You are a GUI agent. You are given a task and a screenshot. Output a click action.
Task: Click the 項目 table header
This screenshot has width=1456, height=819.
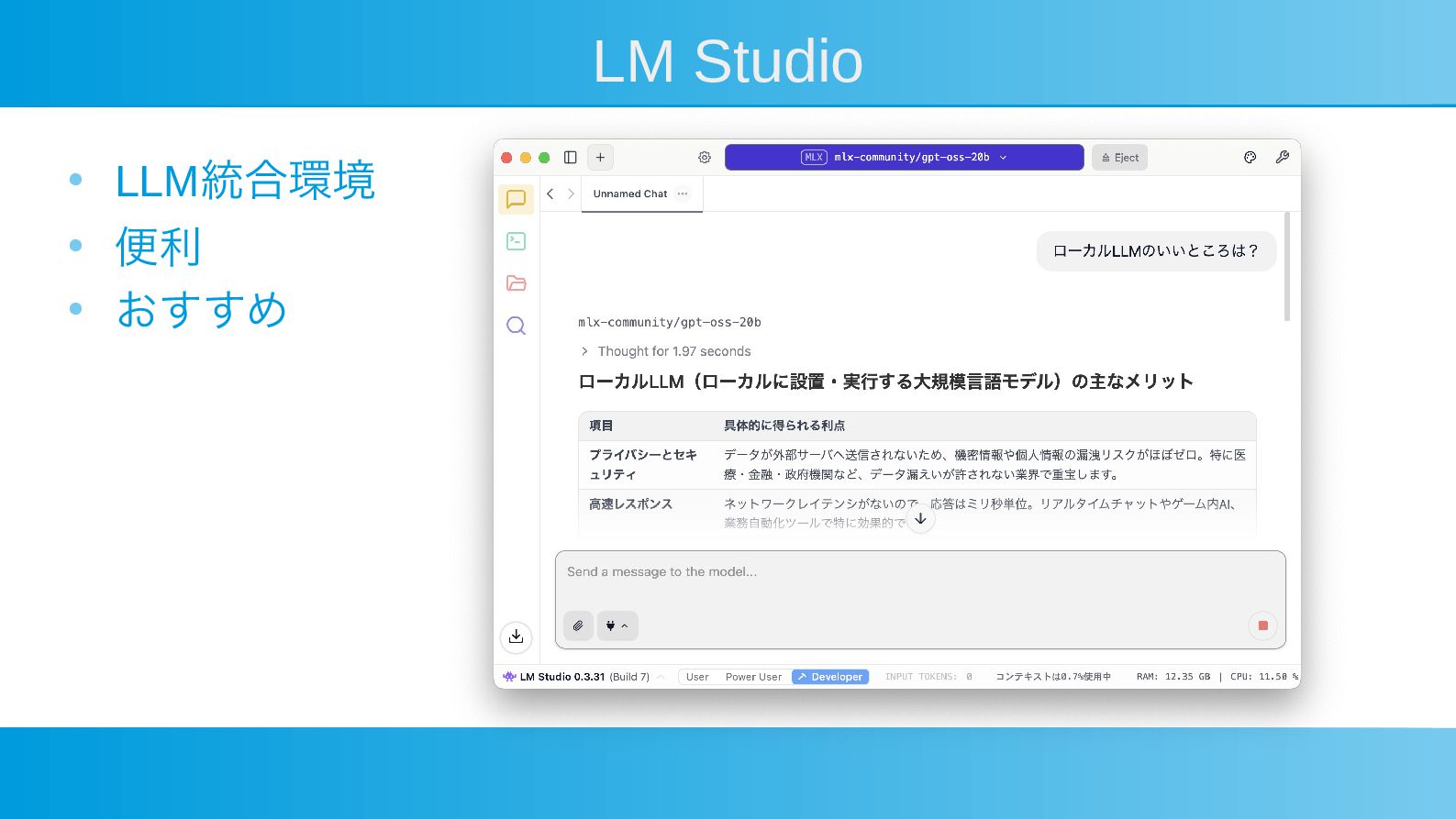point(601,426)
